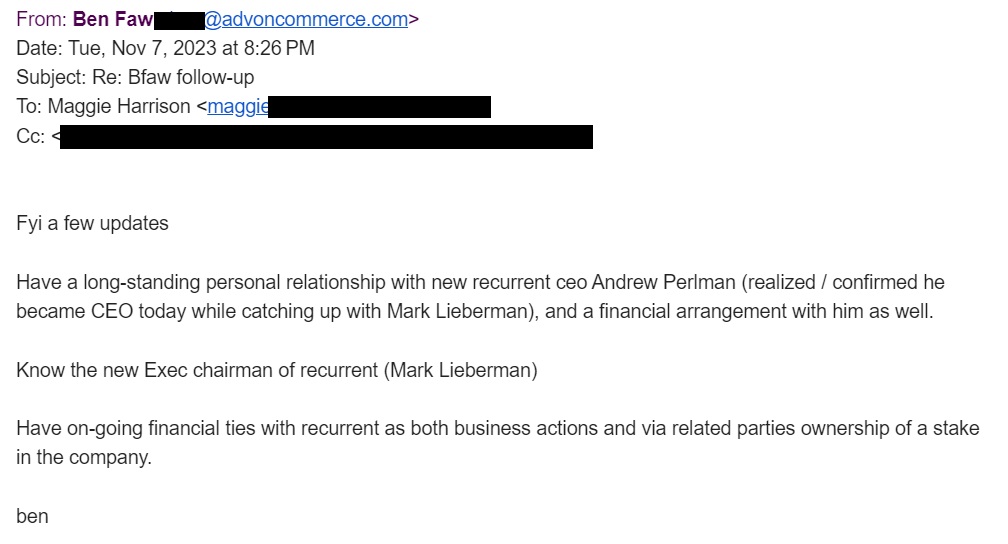Click the words financial arrangement
Image resolution: width=1008 pixels, height=544 pixels.
tap(676, 311)
